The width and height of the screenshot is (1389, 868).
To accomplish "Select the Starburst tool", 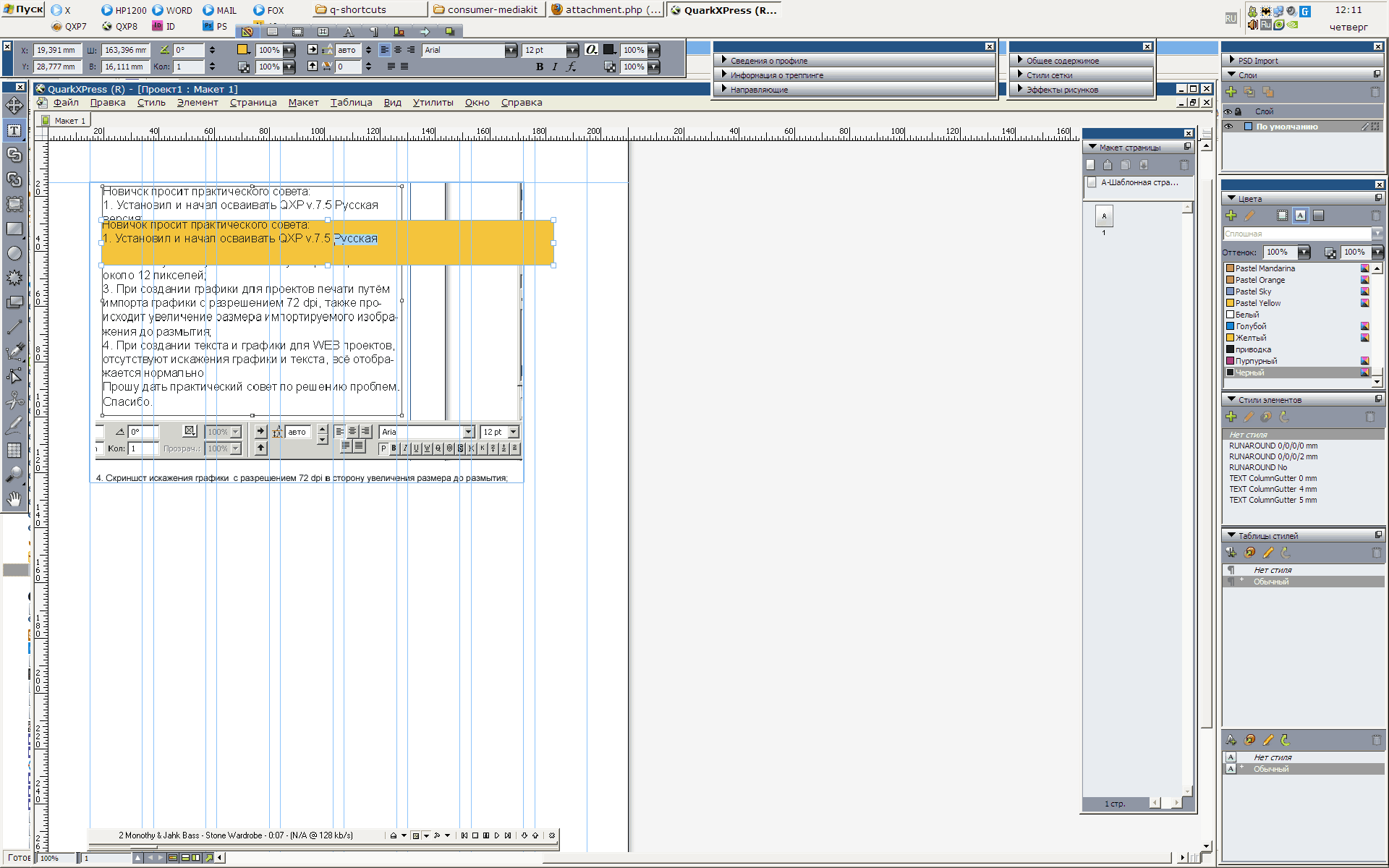I will (x=14, y=278).
